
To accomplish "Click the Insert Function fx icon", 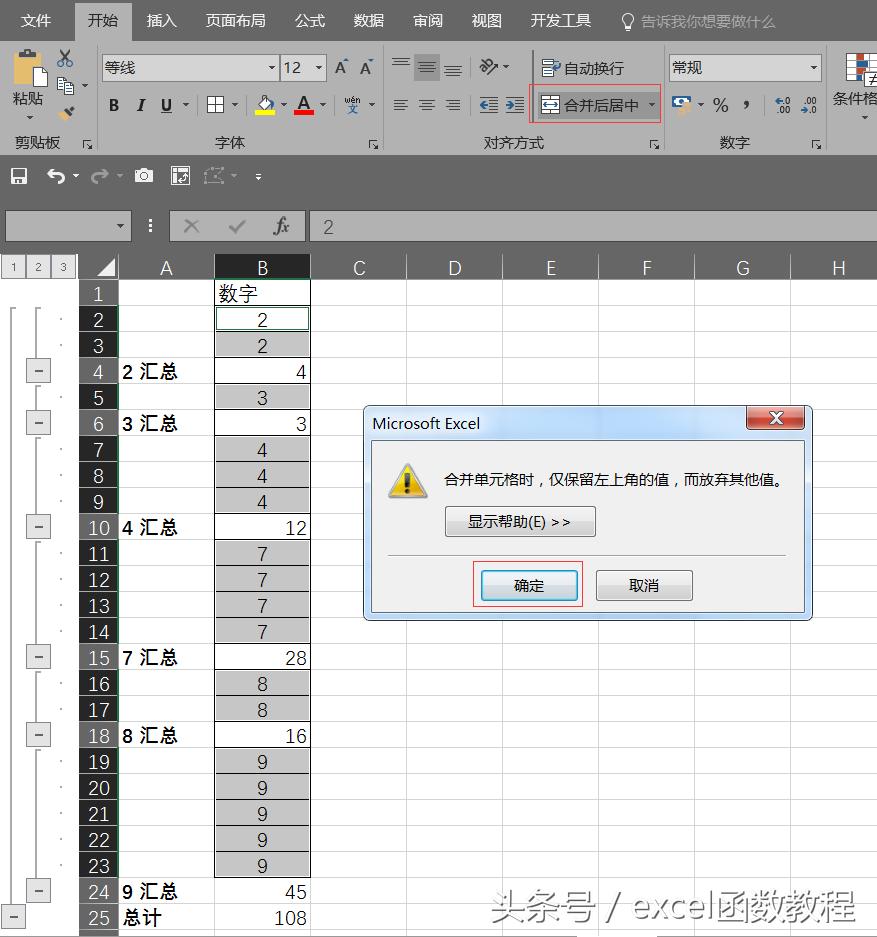I will (282, 227).
